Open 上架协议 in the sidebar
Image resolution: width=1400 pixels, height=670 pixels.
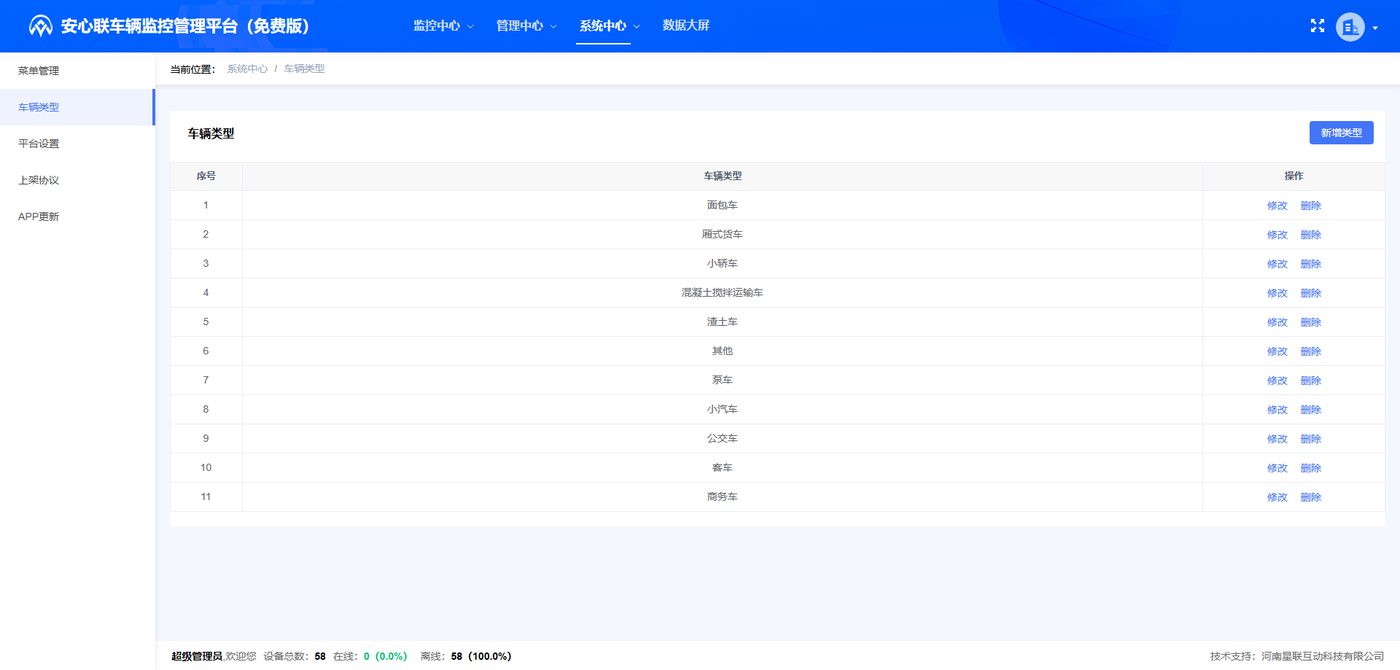[77, 180]
